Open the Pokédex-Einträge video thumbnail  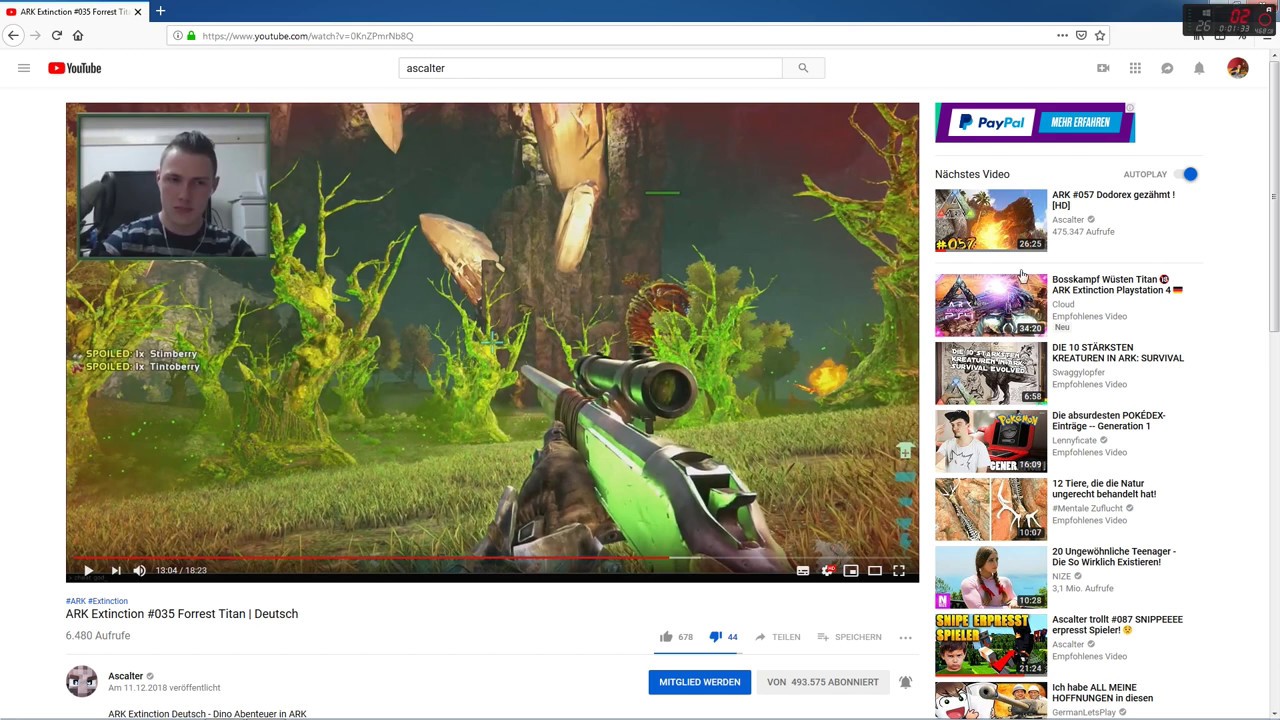991,441
